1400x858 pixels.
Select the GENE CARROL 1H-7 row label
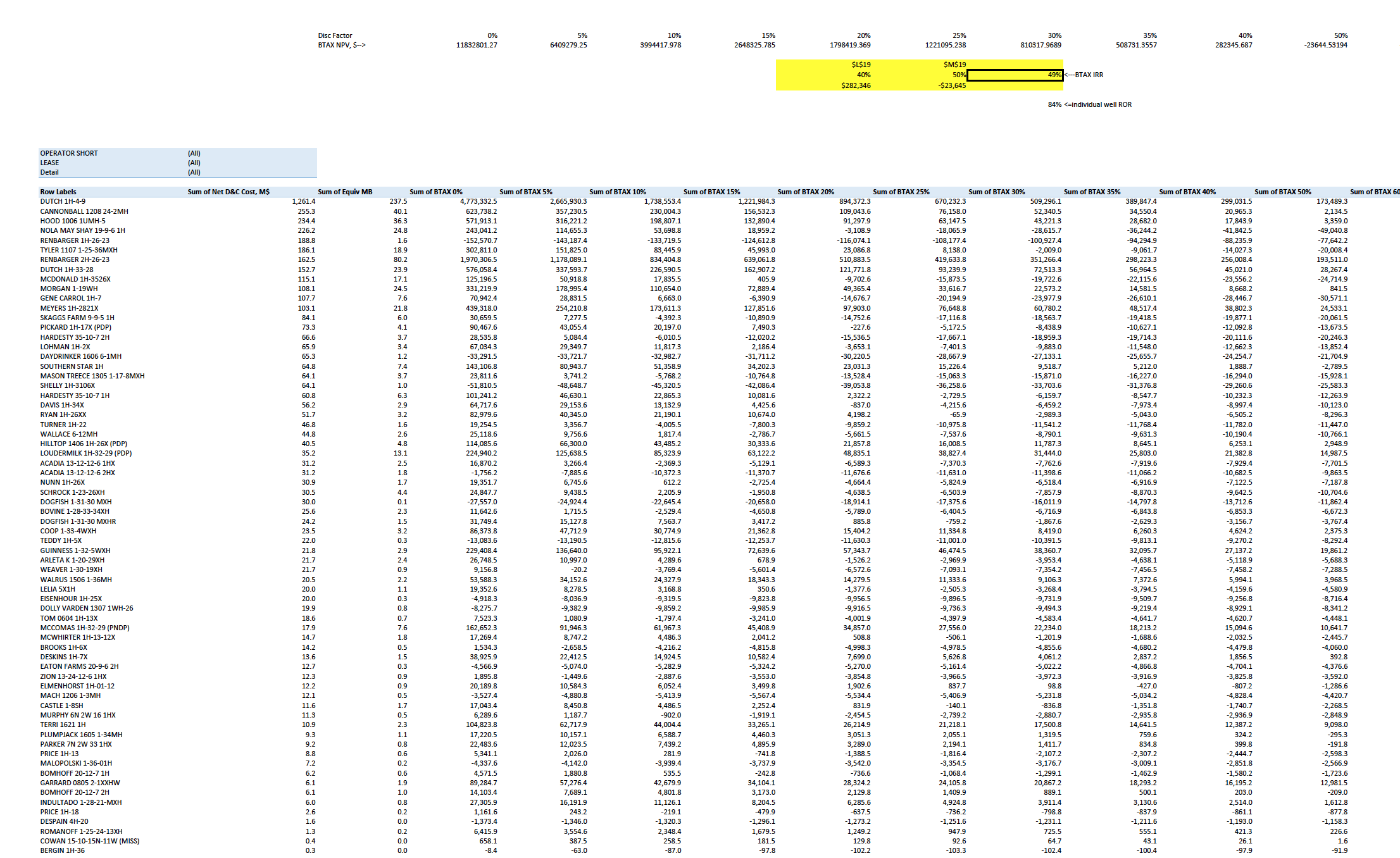(71, 298)
